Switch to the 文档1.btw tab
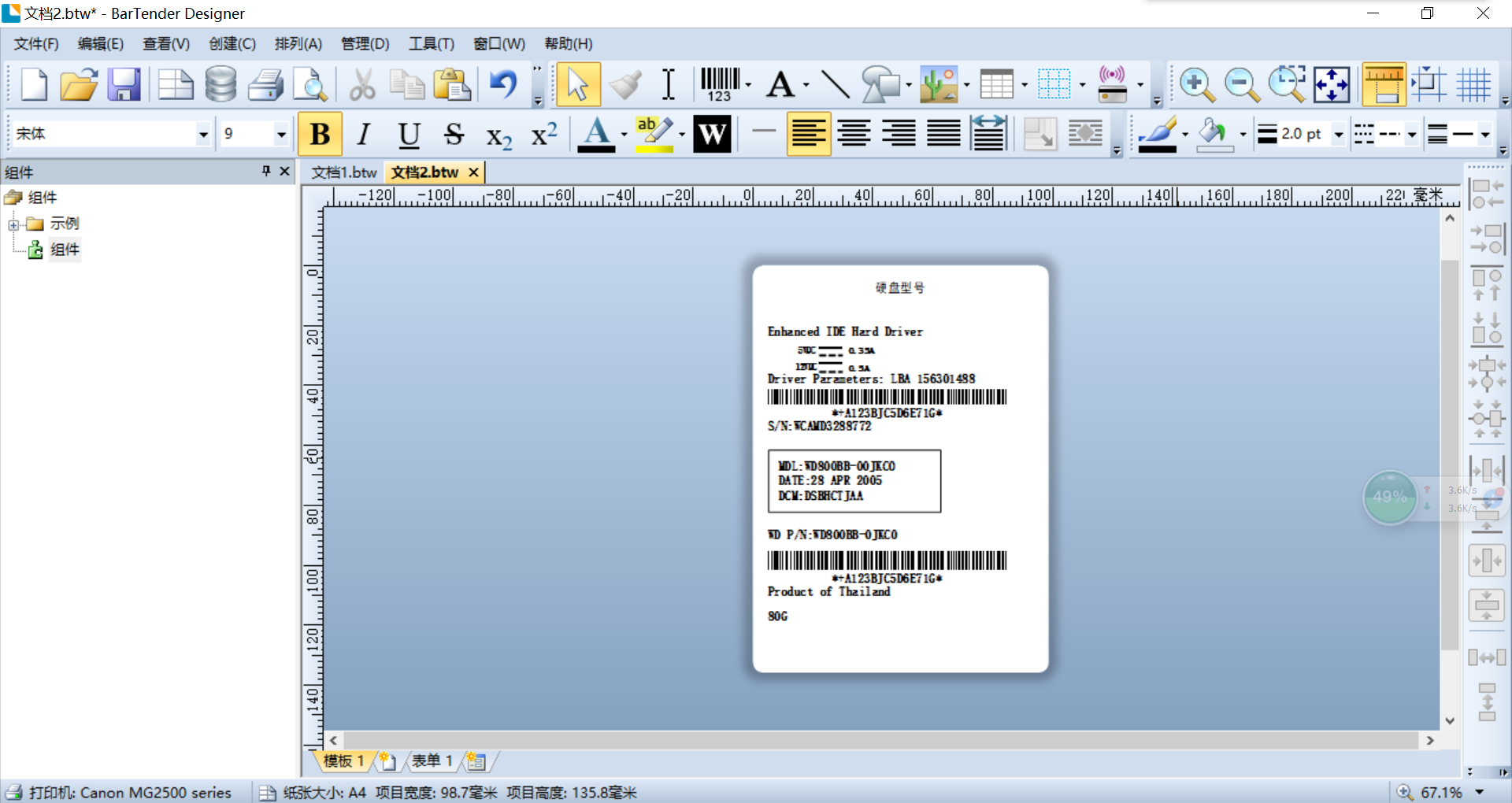The image size is (1512, 803). tap(343, 172)
